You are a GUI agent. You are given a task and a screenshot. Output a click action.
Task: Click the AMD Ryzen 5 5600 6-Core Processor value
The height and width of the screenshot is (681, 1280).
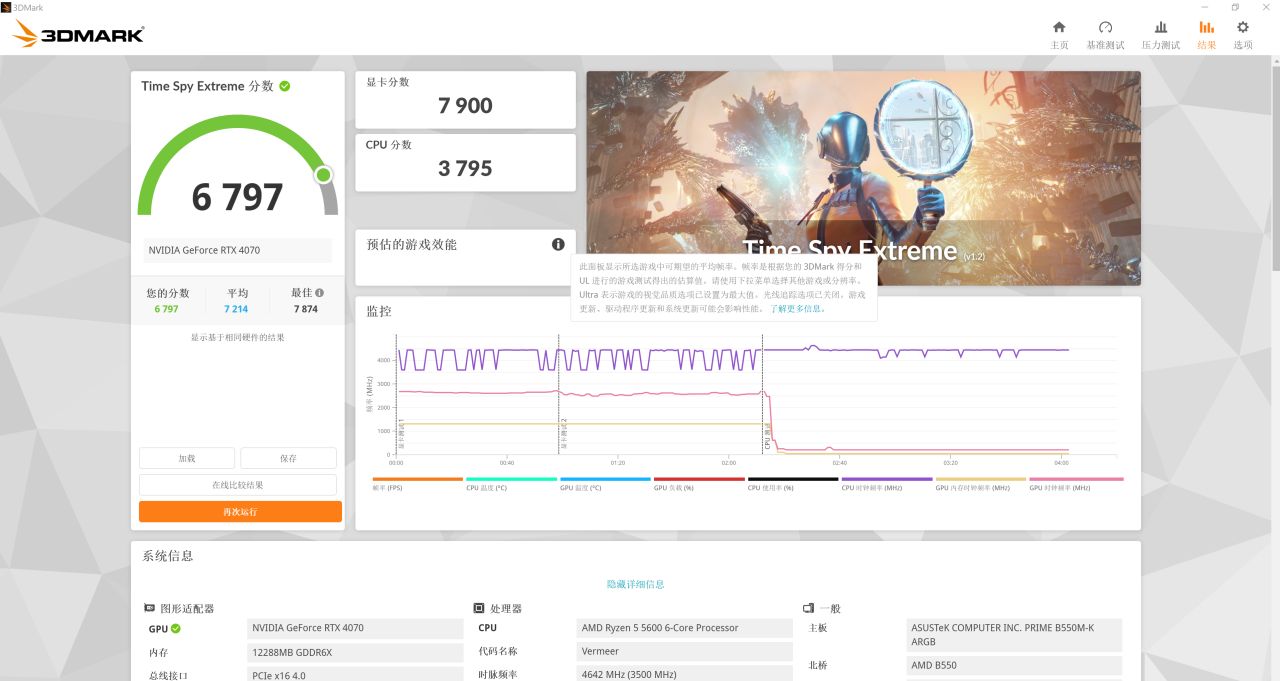pos(685,628)
